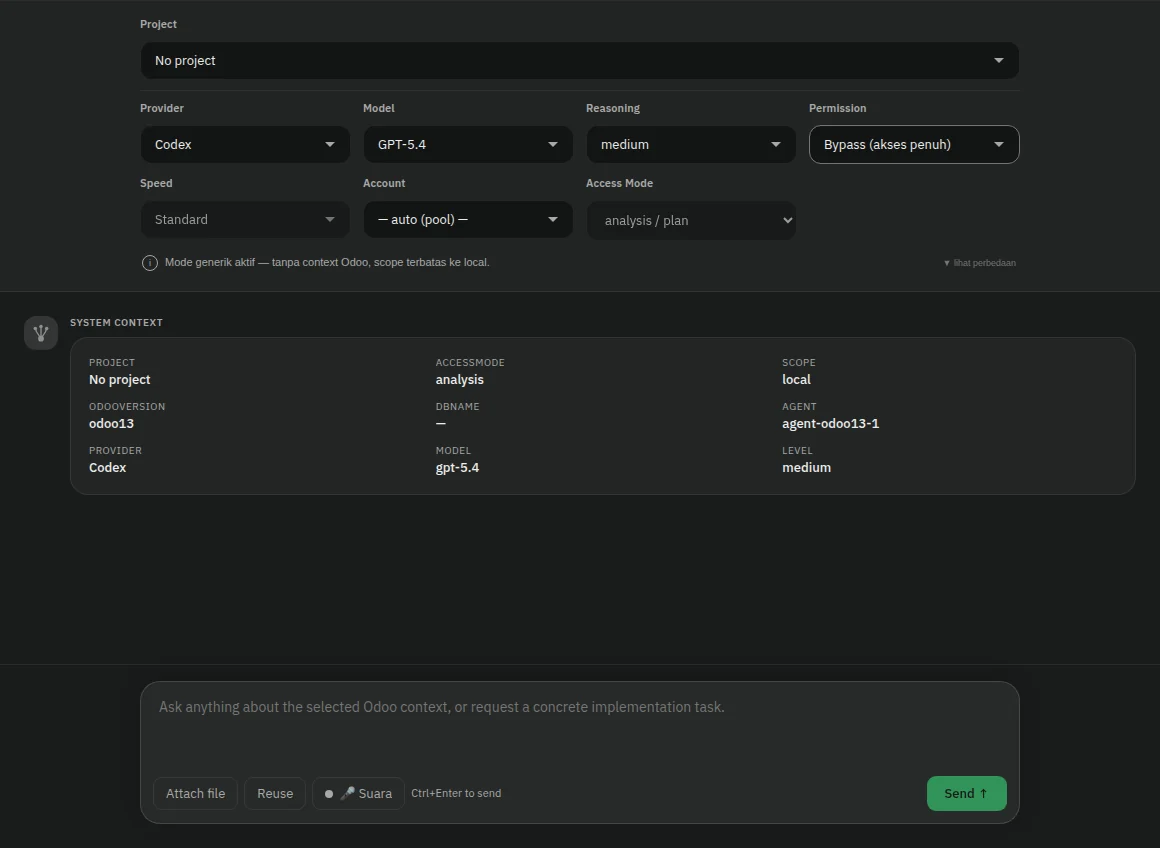The image size is (1160, 848).
Task: Click the DBNAME dash value
Action: click(x=441, y=423)
